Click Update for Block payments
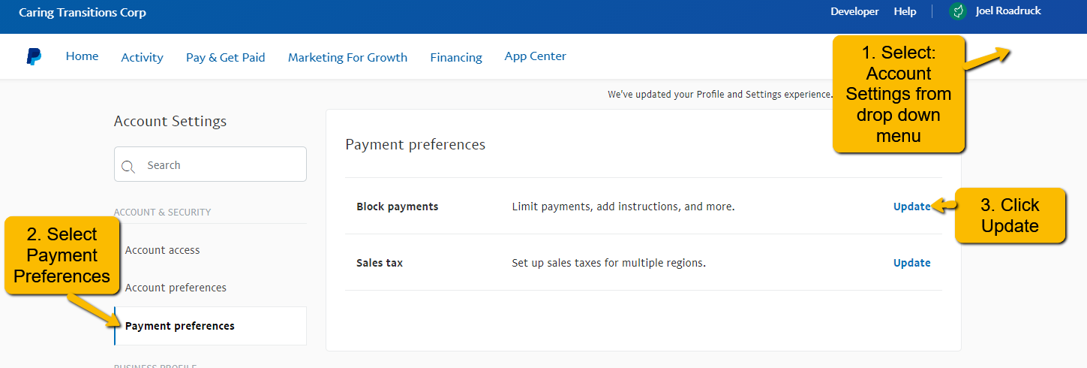1087x368 pixels. coord(912,206)
